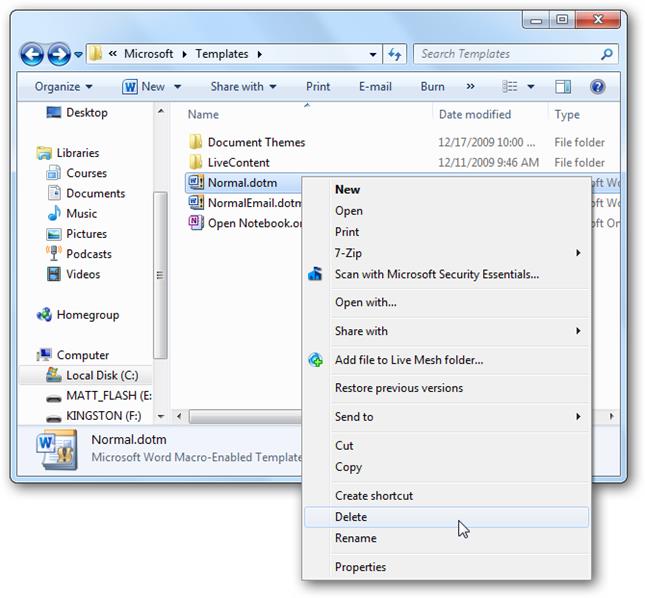The height and width of the screenshot is (598, 645).
Task: Click the Live Mesh folder icon
Action: (316, 360)
